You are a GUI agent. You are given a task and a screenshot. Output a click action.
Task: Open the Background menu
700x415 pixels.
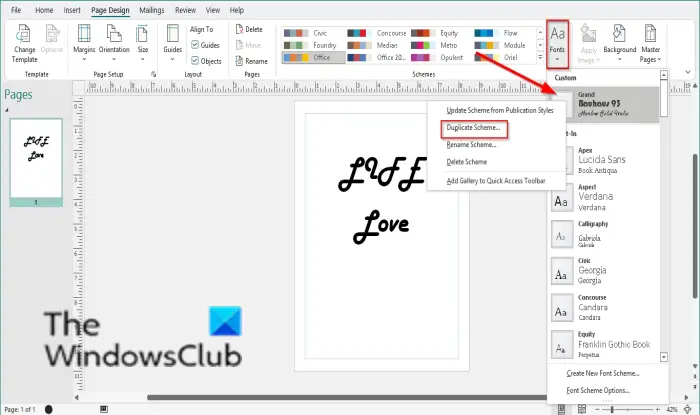[619, 44]
